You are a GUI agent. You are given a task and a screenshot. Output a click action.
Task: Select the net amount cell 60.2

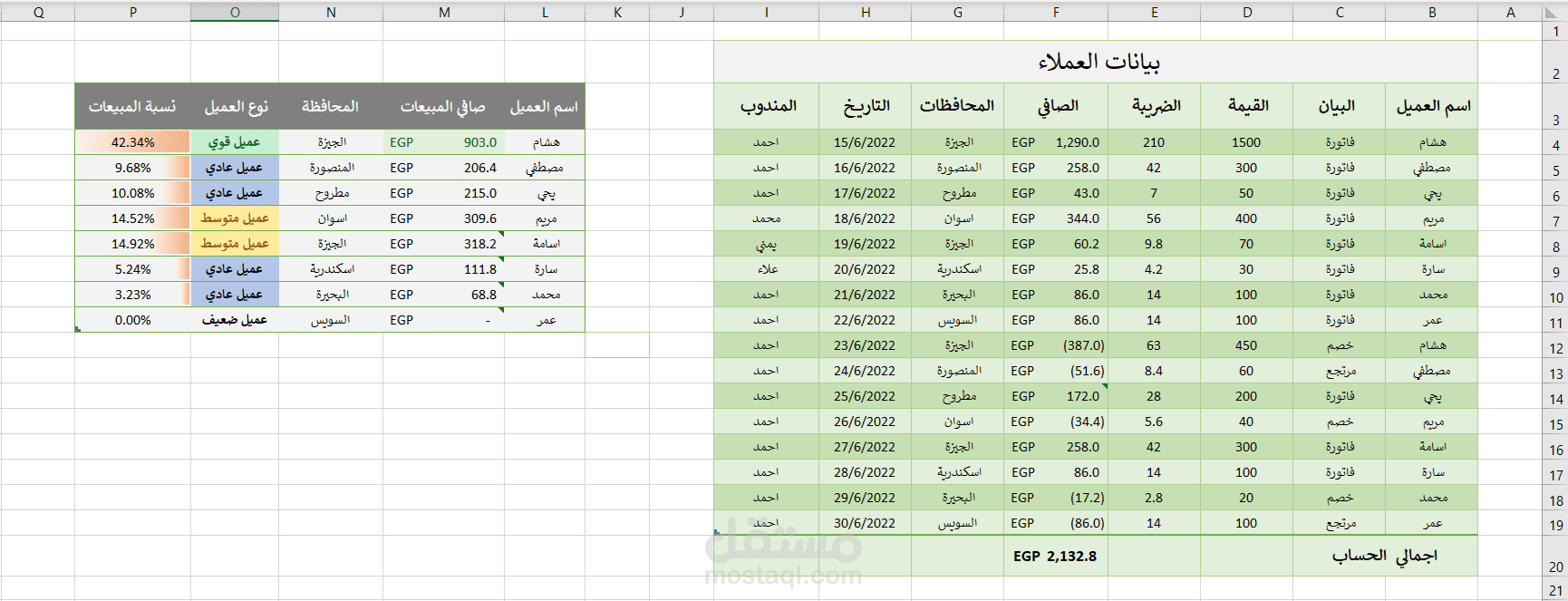[x=1056, y=244]
